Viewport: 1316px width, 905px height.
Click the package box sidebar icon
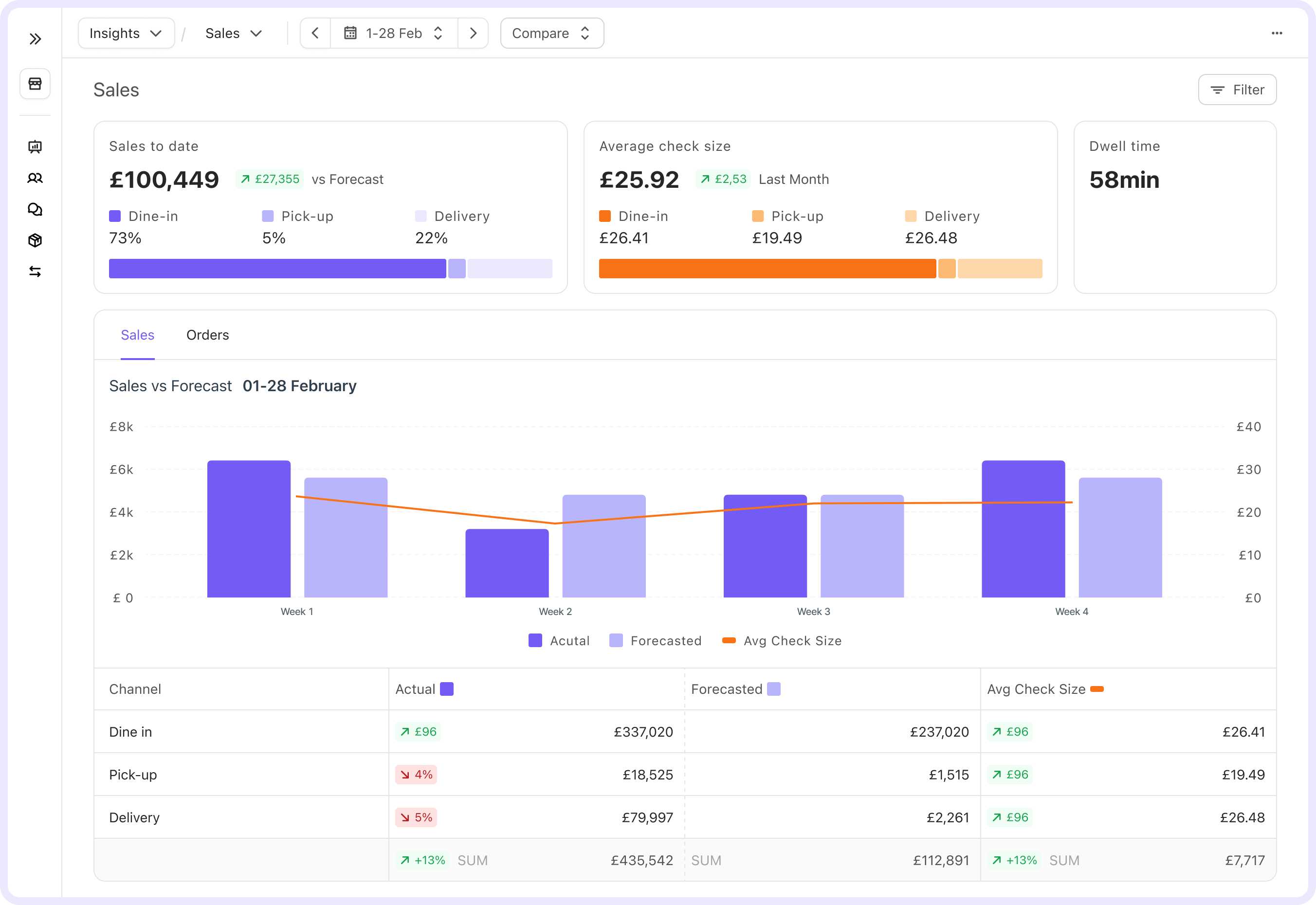click(x=35, y=240)
